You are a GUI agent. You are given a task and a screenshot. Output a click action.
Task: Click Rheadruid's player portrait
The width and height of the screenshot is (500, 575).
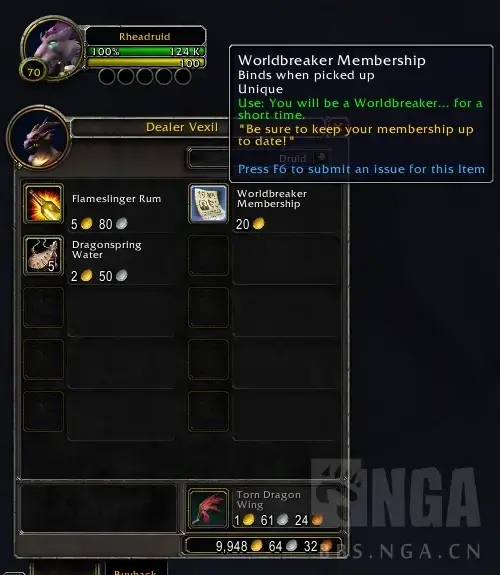pos(55,47)
